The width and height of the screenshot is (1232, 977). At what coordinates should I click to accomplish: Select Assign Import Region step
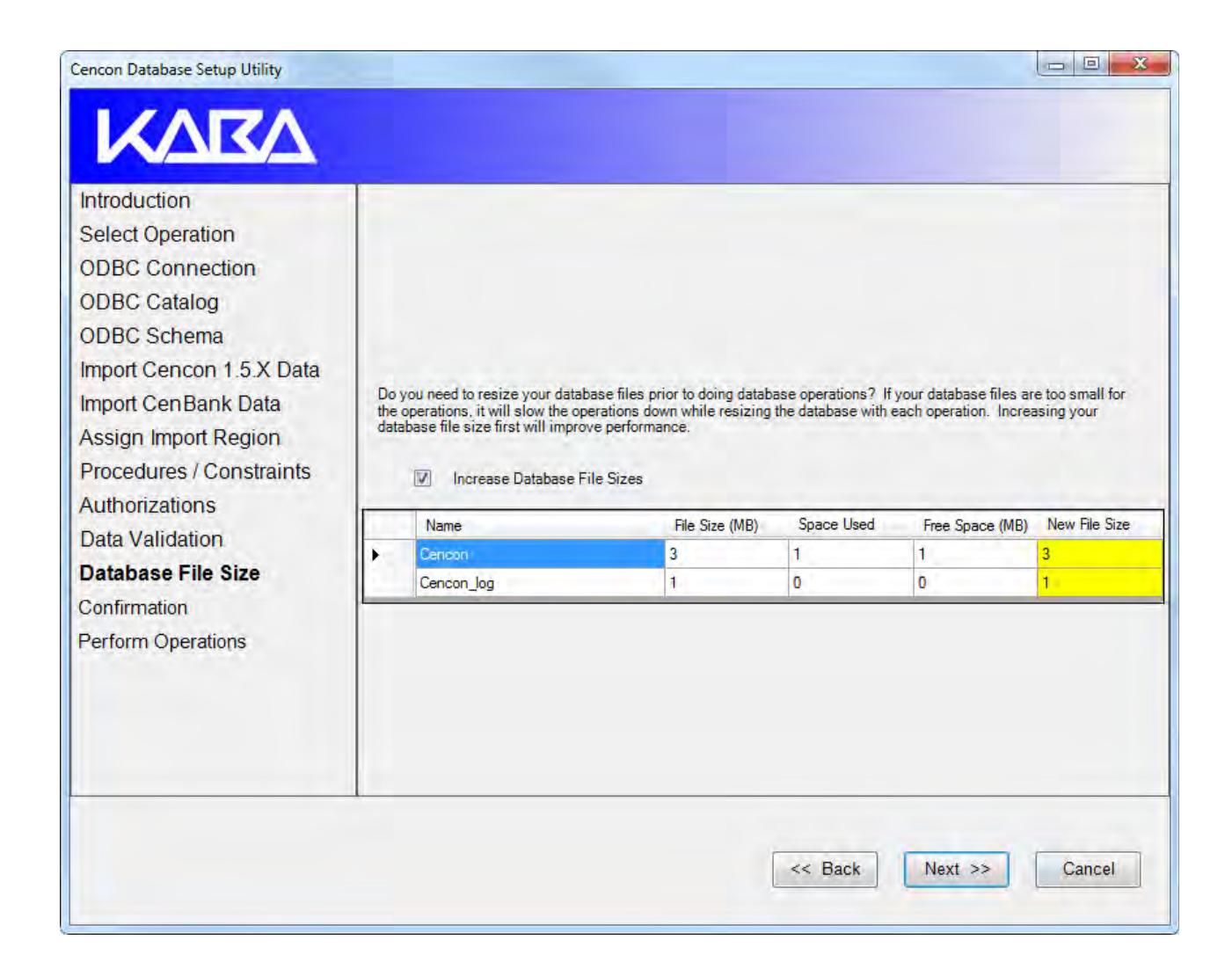(x=180, y=438)
